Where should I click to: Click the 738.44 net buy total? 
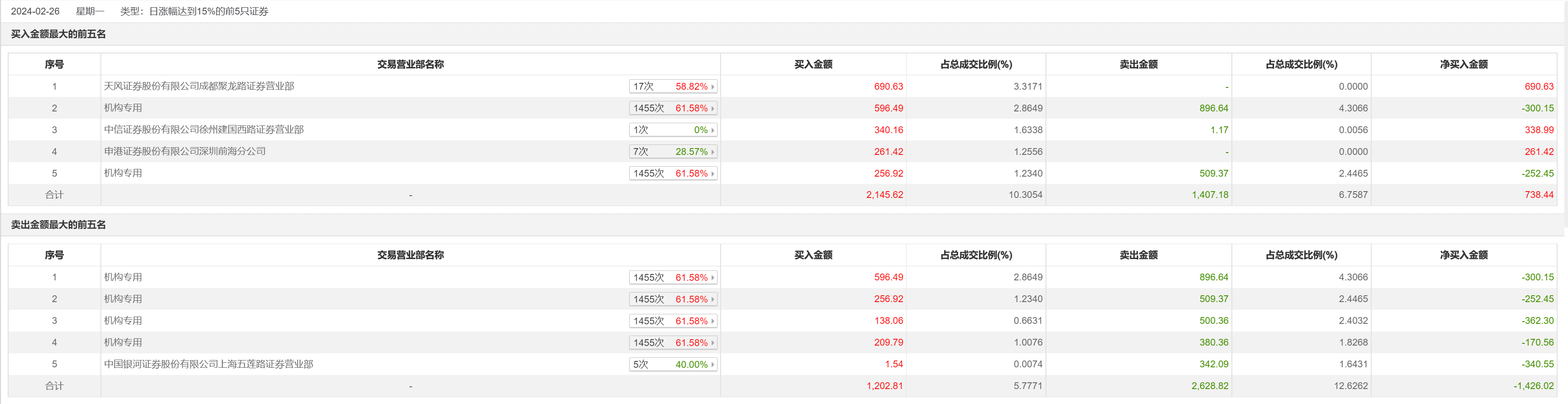[1539, 195]
